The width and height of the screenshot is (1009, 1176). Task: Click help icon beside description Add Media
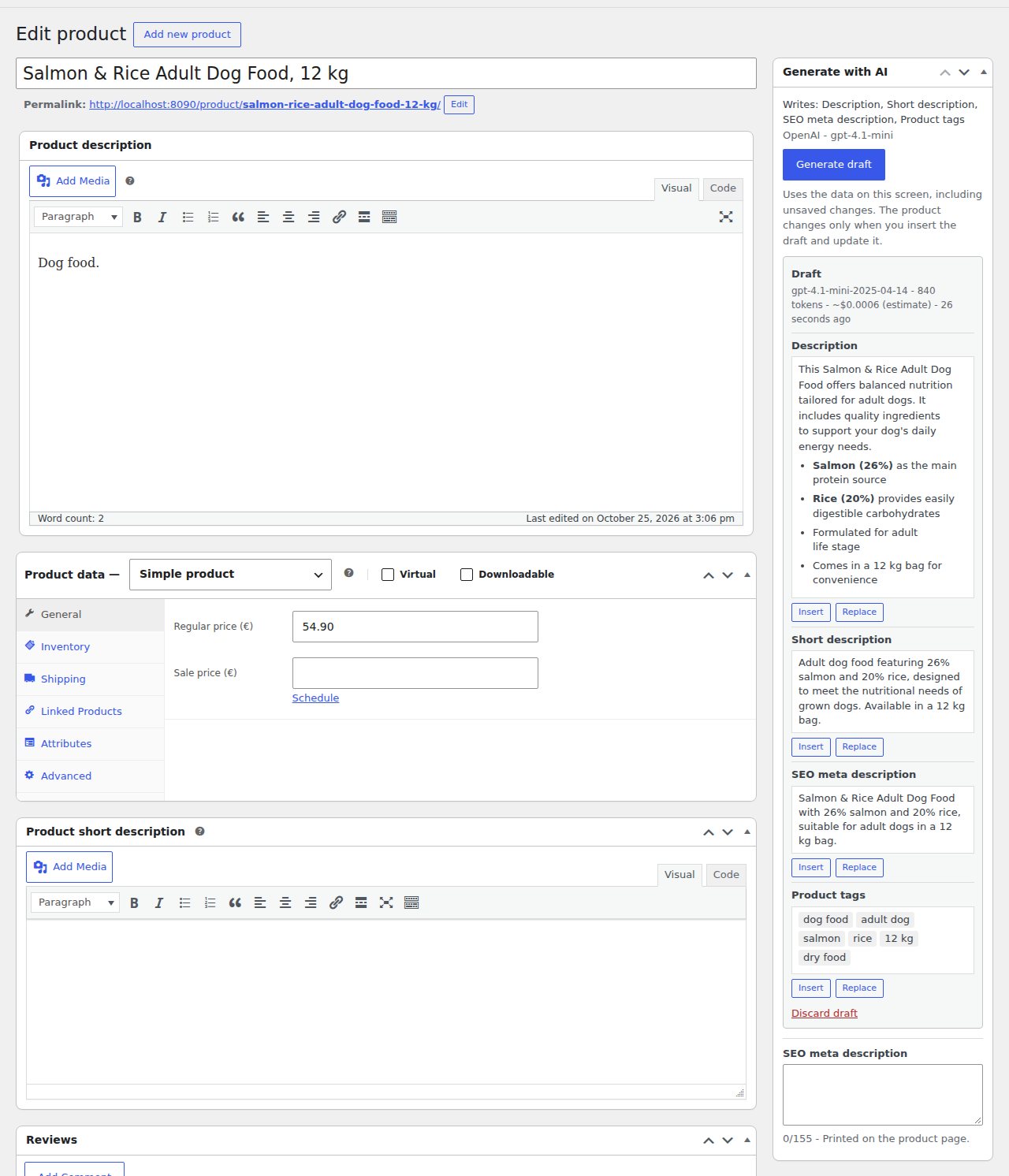(130, 181)
